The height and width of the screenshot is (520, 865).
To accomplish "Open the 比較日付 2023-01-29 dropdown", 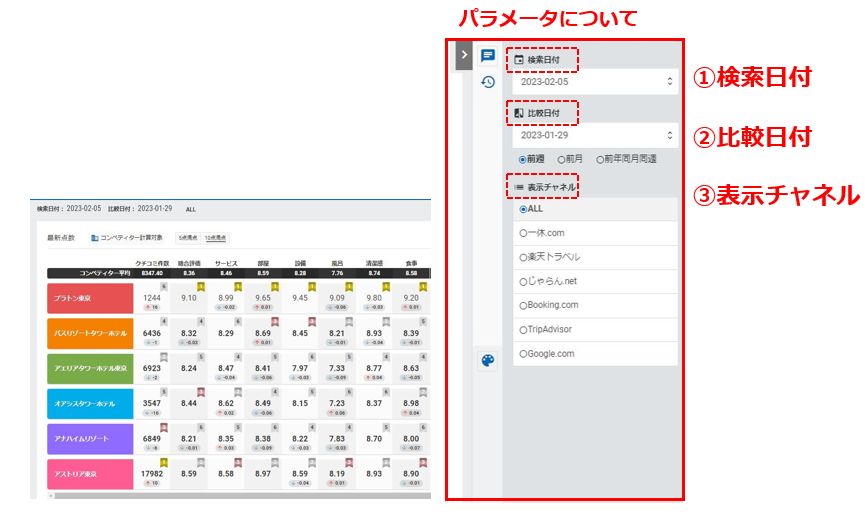I will pyautogui.click(x=594, y=135).
